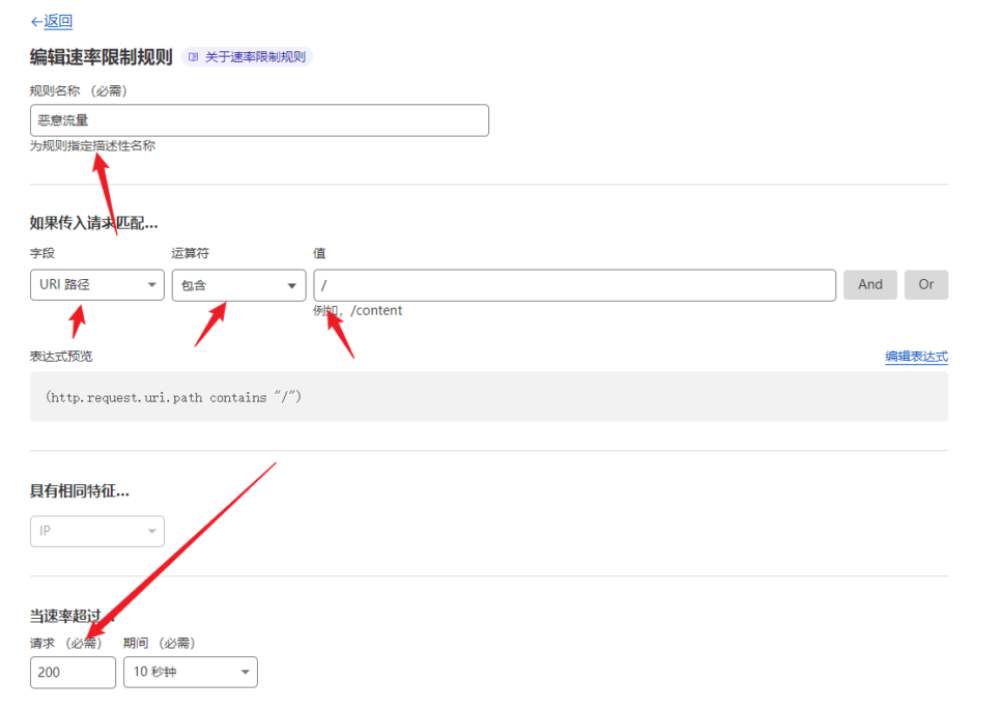Click the arrow of the URI 路径 dropdown
Image resolution: width=986 pixels, height=719 pixels.
click(x=151, y=285)
